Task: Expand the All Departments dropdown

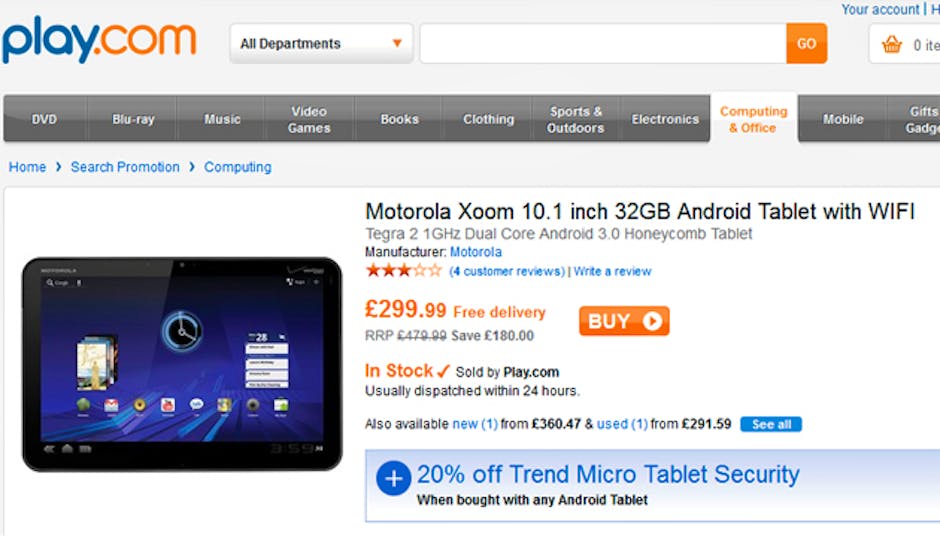Action: pyautogui.click(x=320, y=44)
